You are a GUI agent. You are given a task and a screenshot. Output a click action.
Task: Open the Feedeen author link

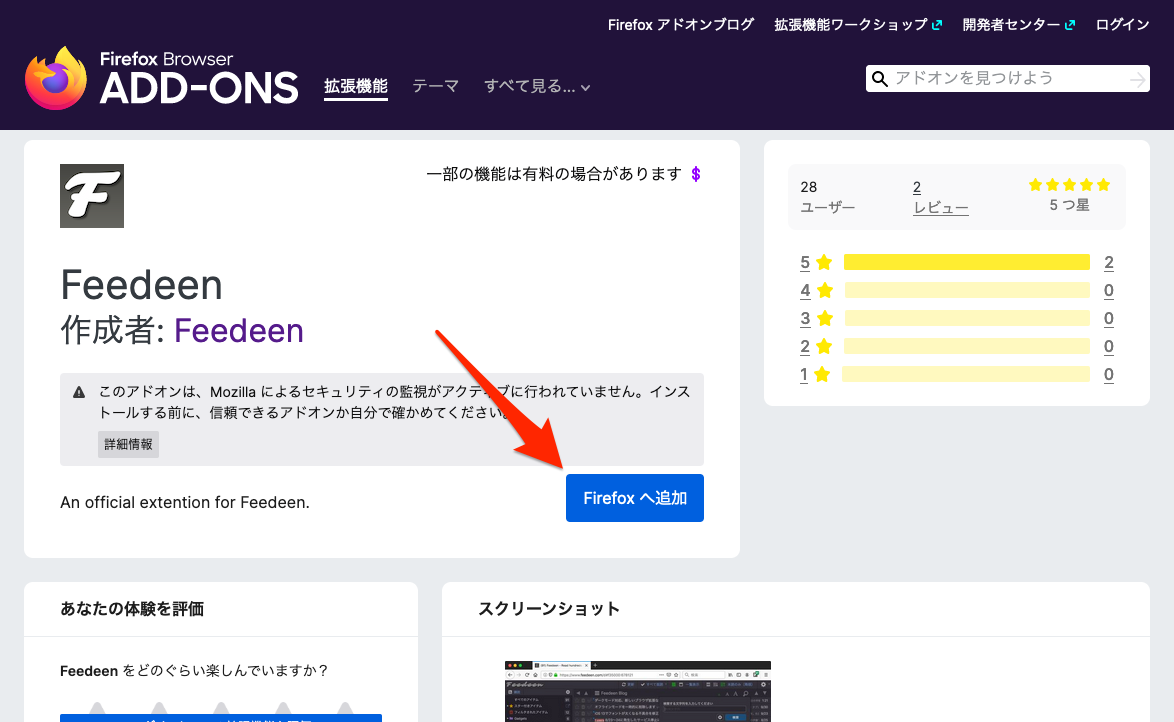point(239,330)
